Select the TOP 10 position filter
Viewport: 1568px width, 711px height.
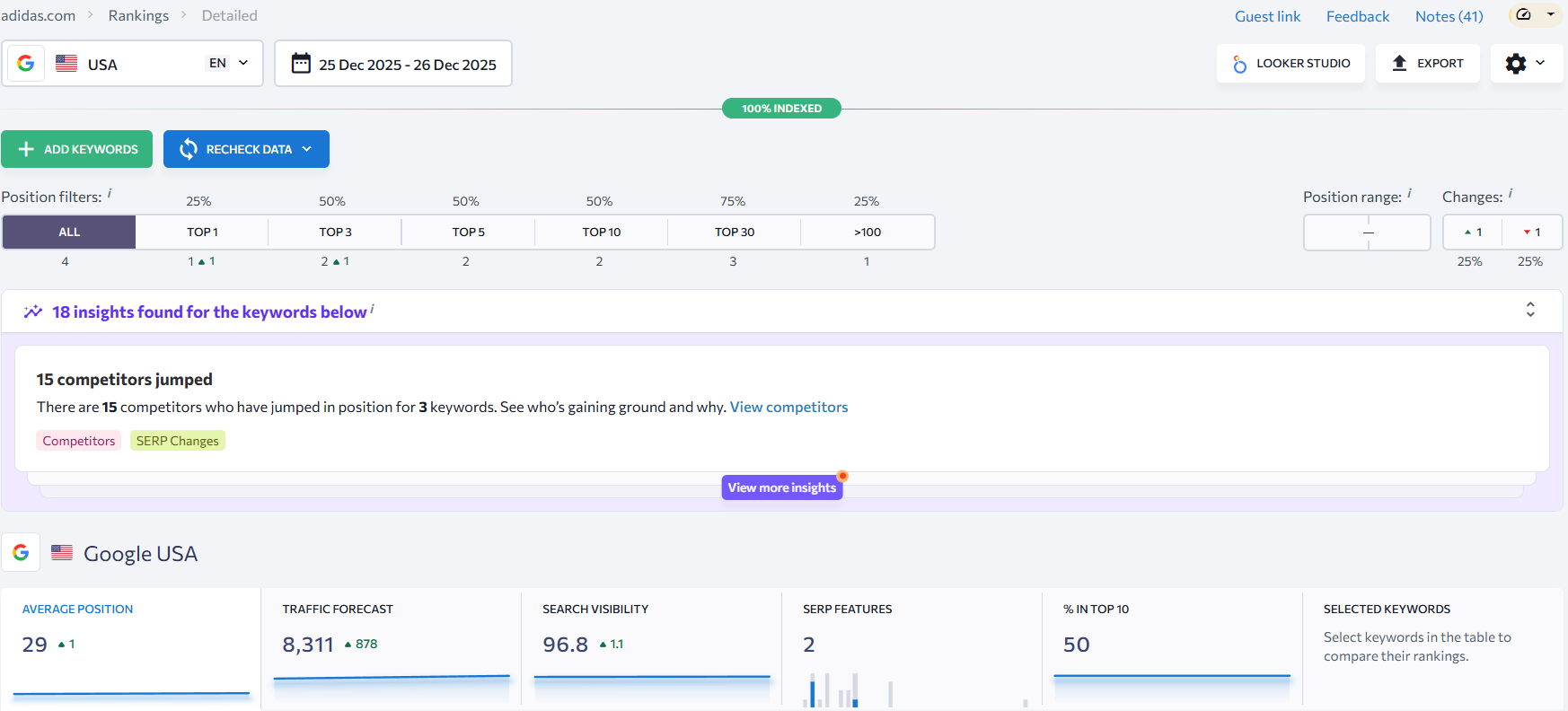pyautogui.click(x=601, y=232)
